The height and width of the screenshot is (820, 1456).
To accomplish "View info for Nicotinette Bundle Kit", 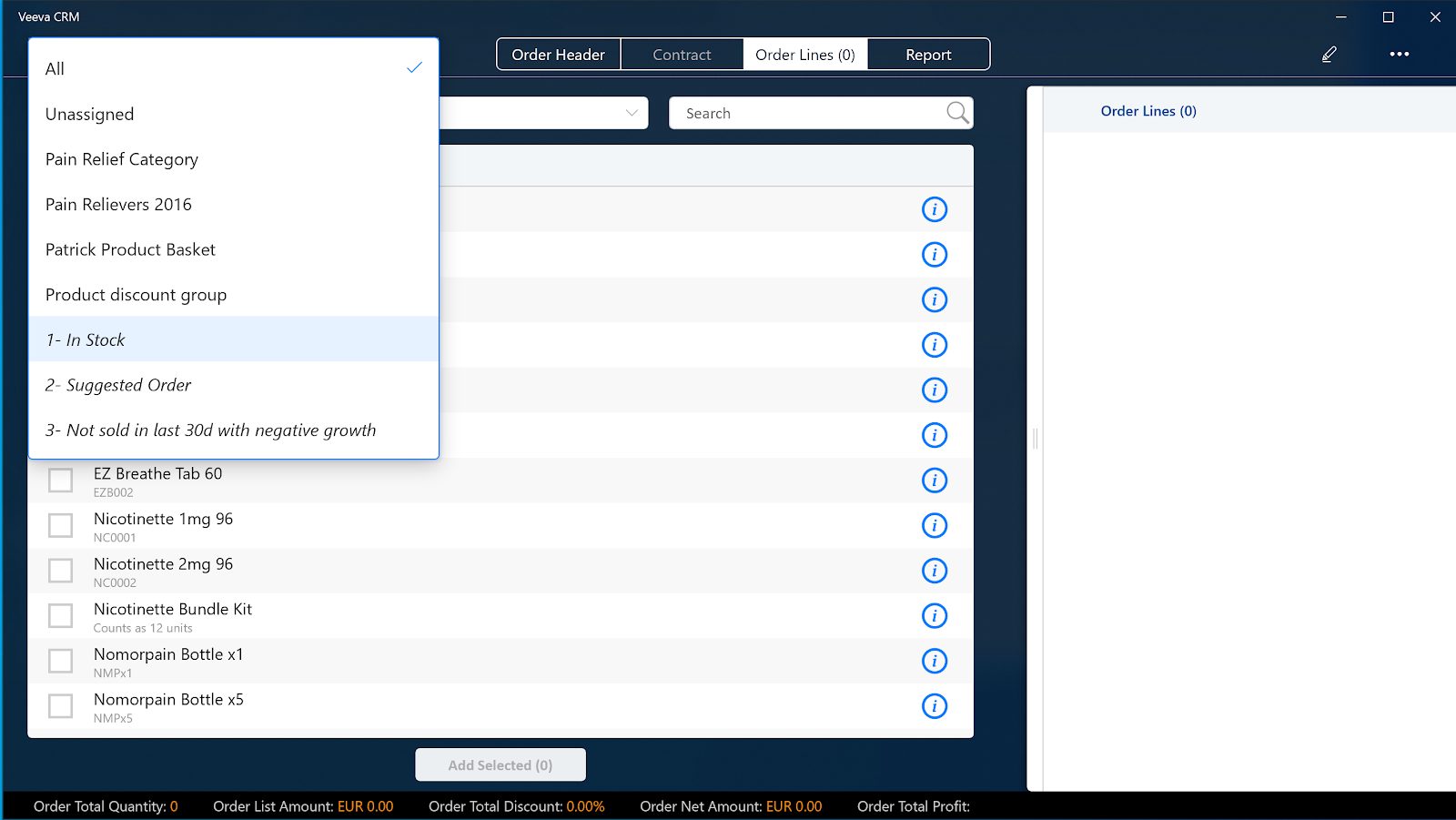I will point(935,616).
